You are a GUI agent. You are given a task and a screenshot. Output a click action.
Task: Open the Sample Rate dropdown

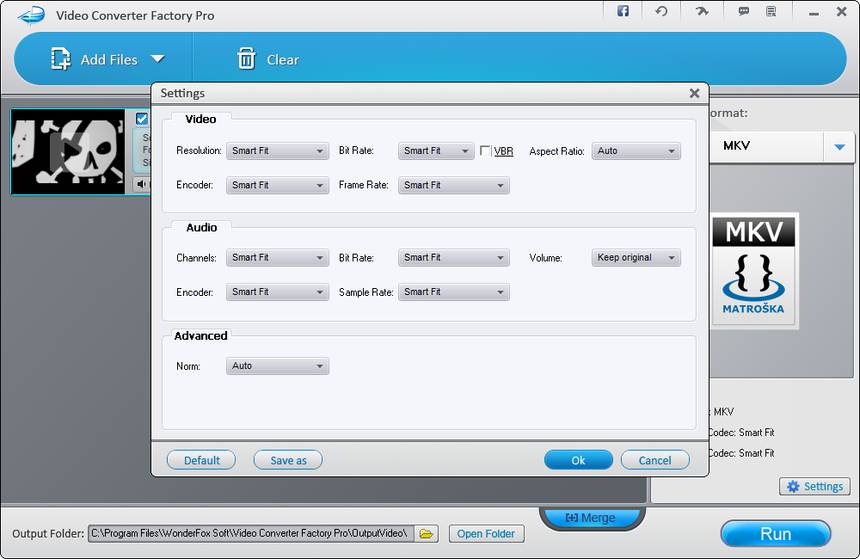pyautogui.click(x=454, y=292)
